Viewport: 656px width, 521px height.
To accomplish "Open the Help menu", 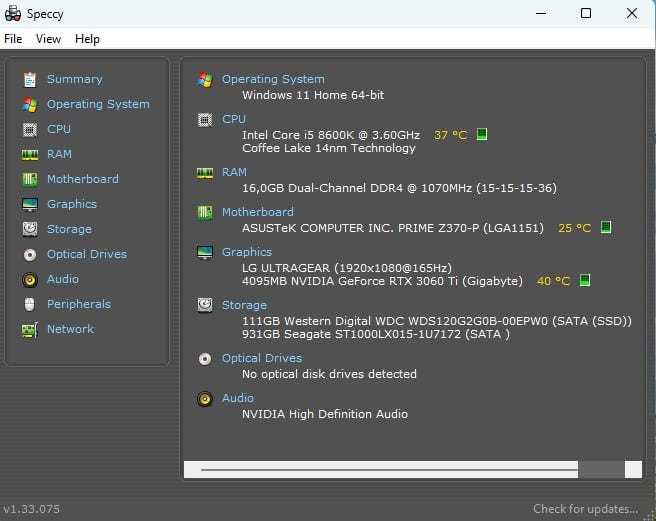I will click(x=87, y=39).
